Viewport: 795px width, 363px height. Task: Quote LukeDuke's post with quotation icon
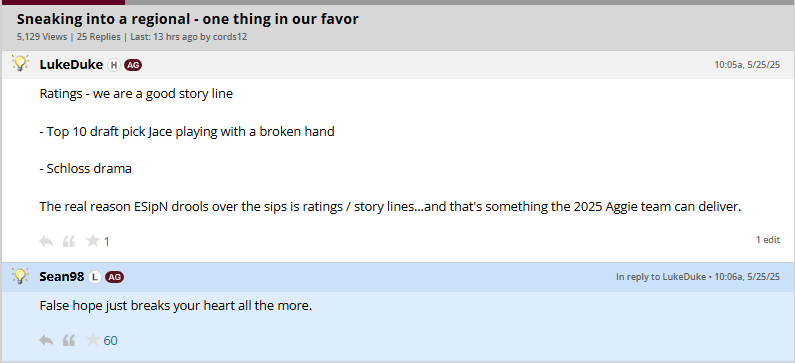coord(69,241)
